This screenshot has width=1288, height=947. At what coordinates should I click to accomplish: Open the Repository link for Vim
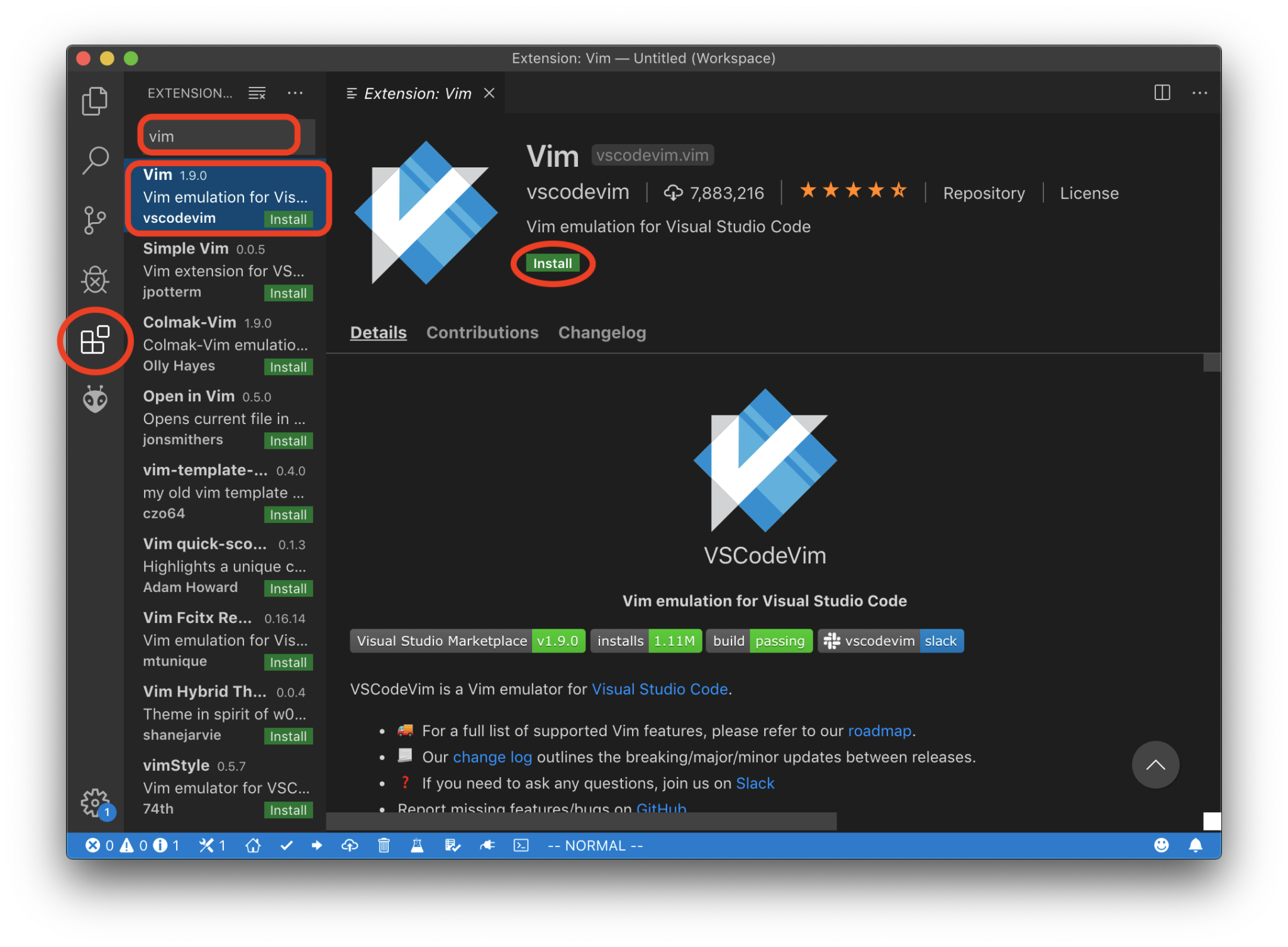(x=984, y=193)
